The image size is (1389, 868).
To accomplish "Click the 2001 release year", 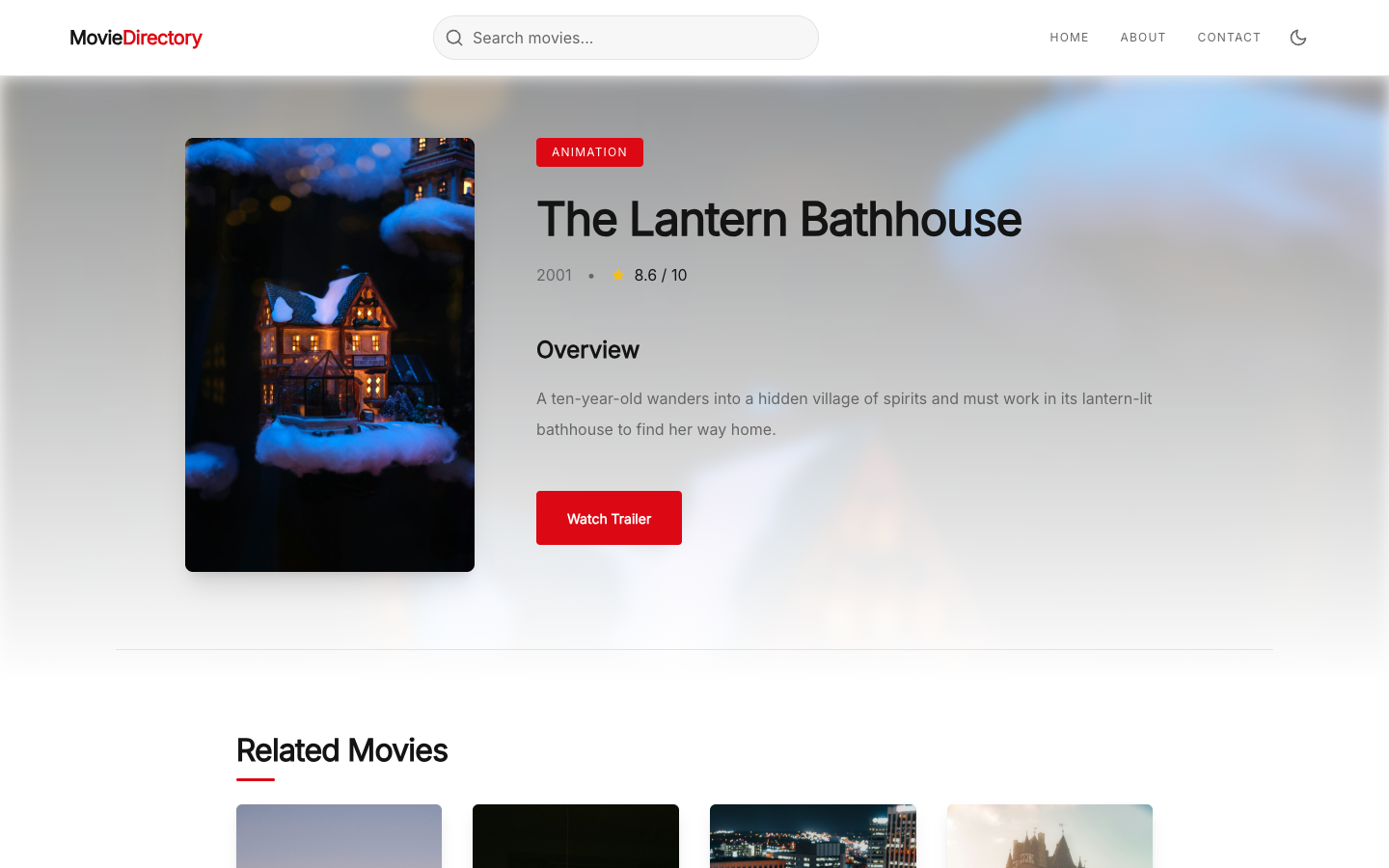I will pos(554,275).
